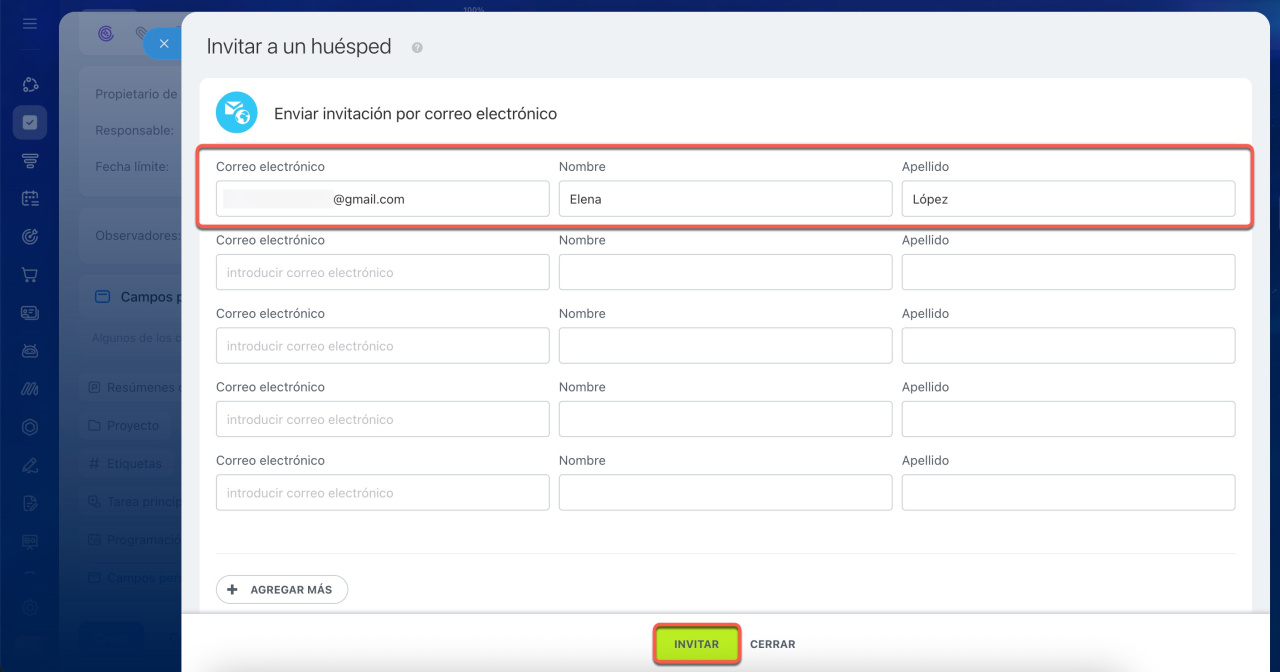Focus the fourth row Nombre field
The height and width of the screenshot is (672, 1280).
click(x=725, y=419)
